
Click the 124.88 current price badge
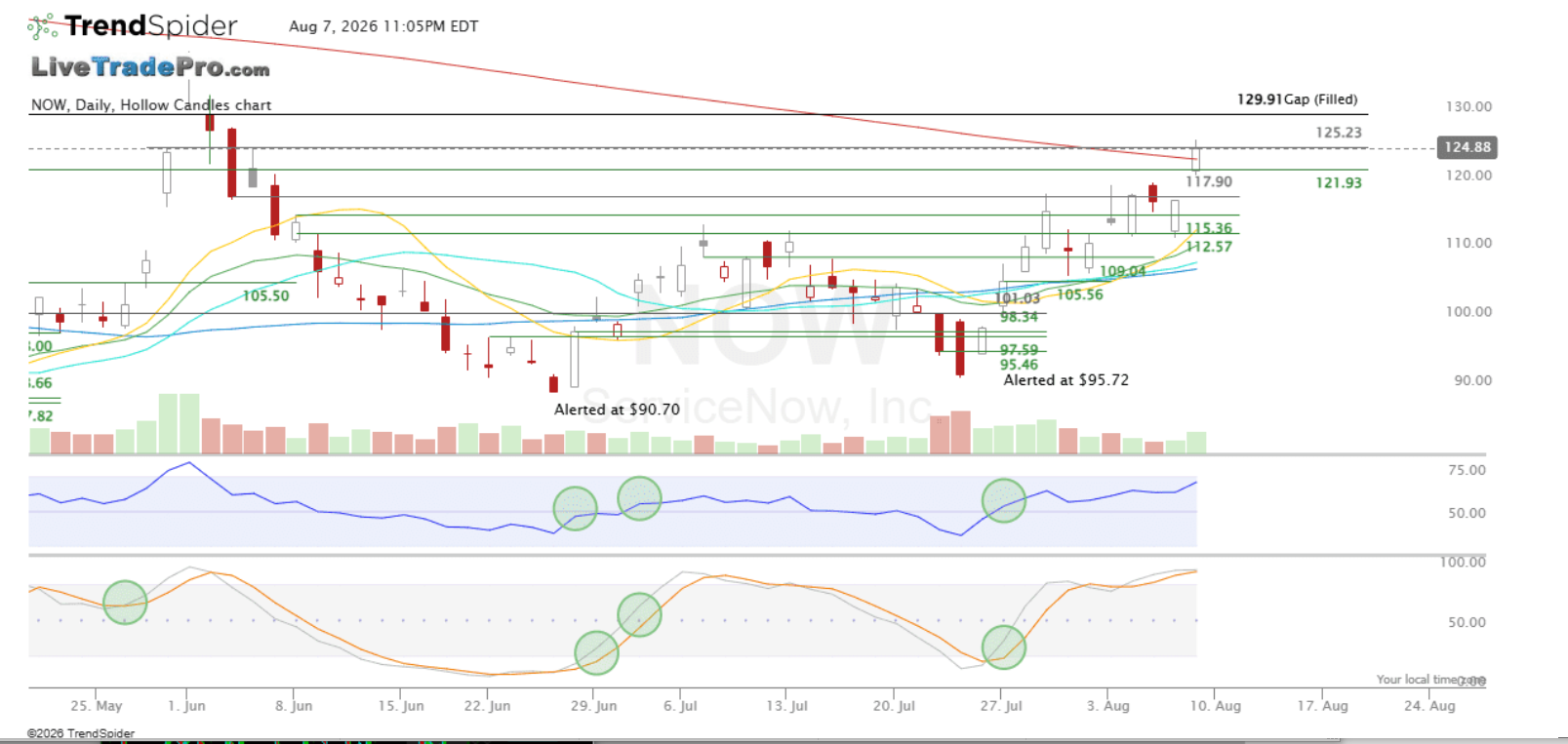1467,147
